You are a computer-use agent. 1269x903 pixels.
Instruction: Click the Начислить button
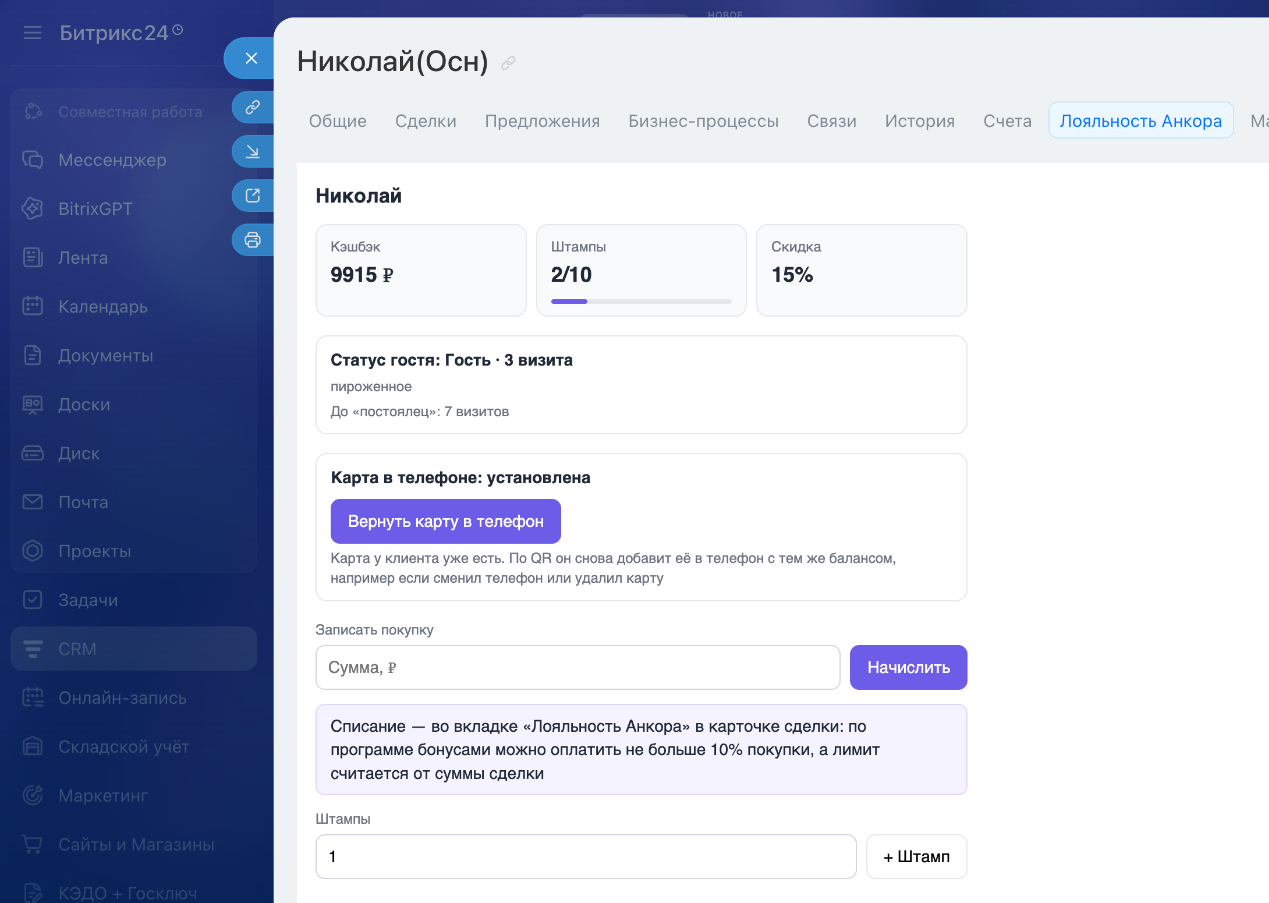pos(909,667)
